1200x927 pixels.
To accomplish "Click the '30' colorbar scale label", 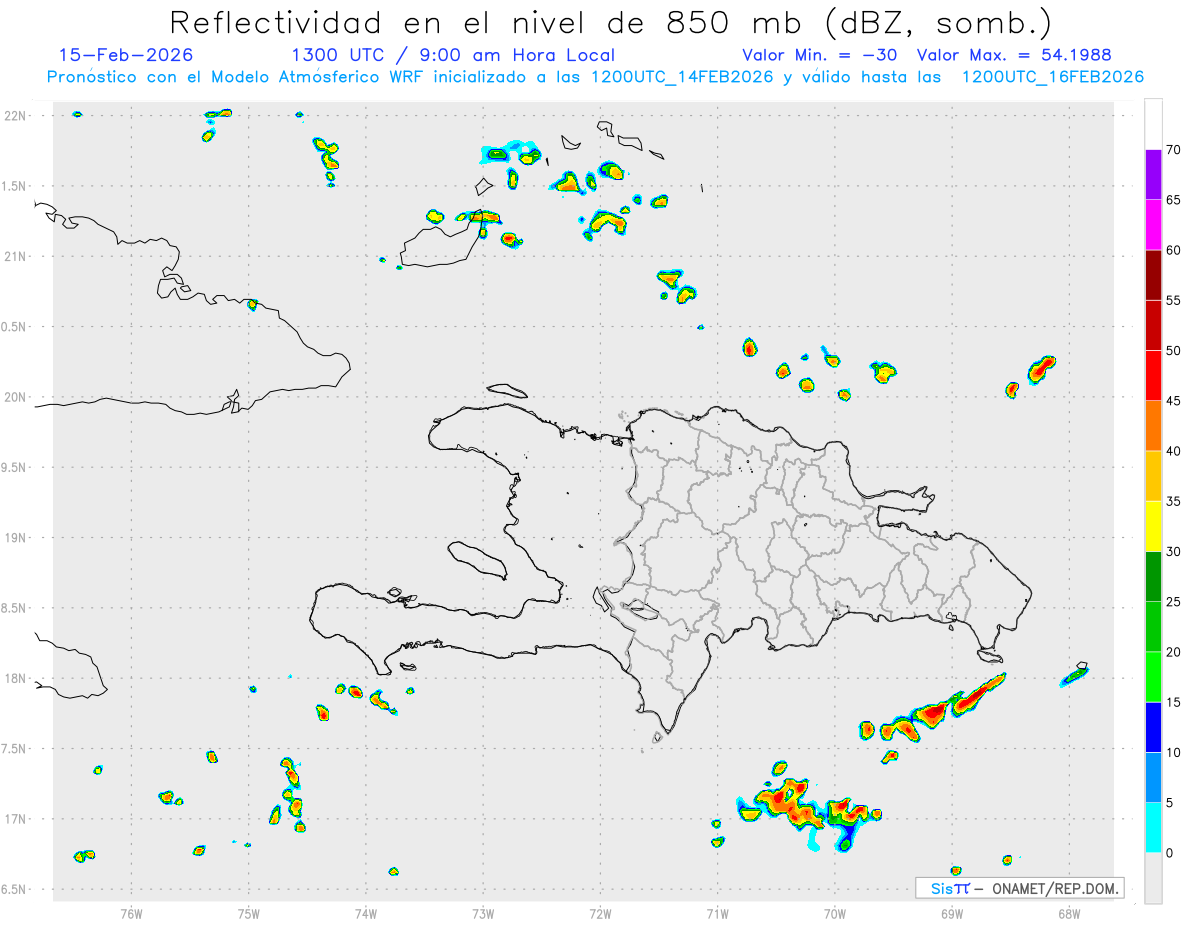I will pos(1174,552).
